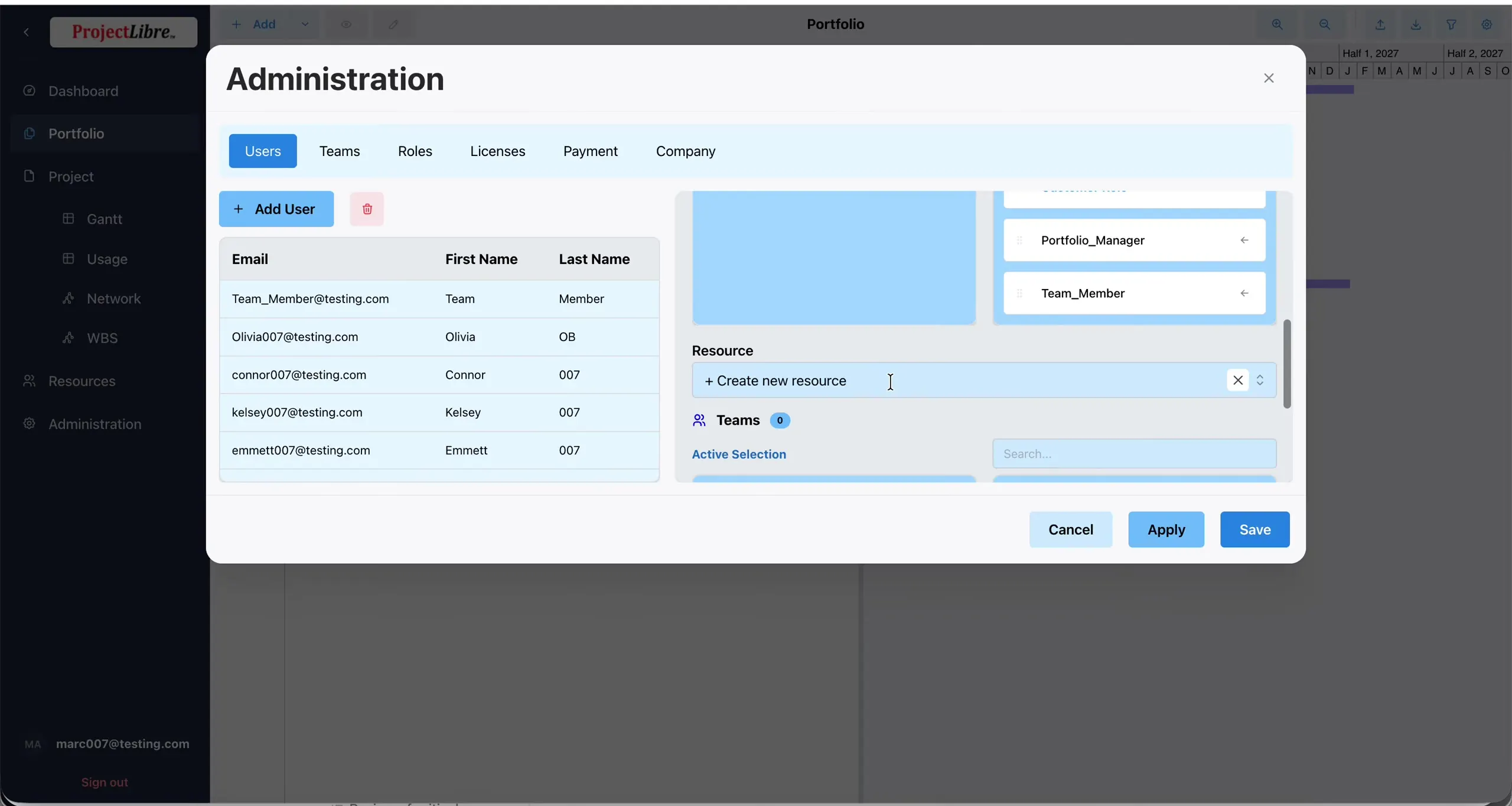The height and width of the screenshot is (806, 1512).
Task: Click the settings gear toolbar icon
Action: coord(1487,24)
